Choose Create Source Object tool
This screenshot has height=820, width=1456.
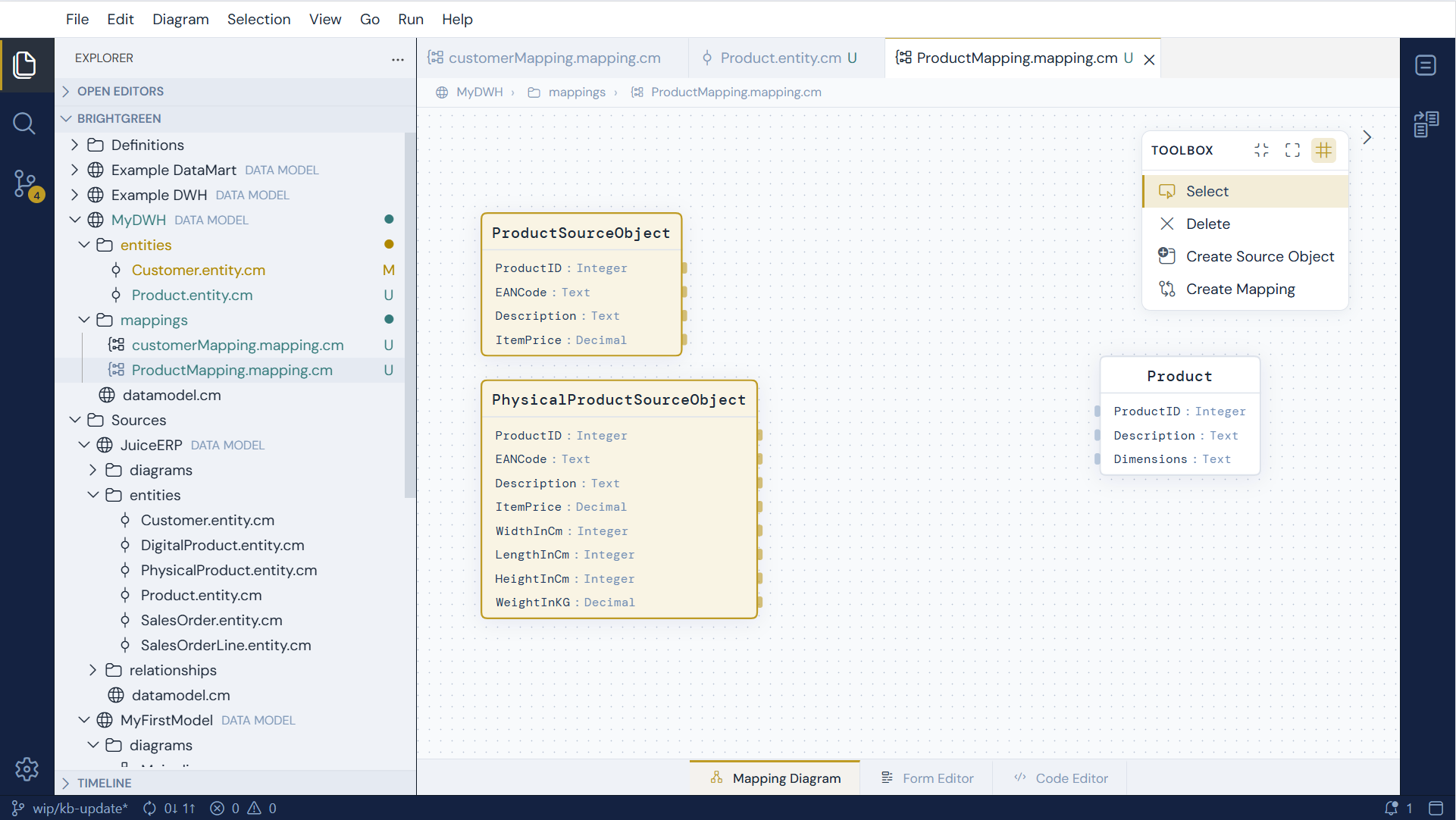tap(1245, 257)
